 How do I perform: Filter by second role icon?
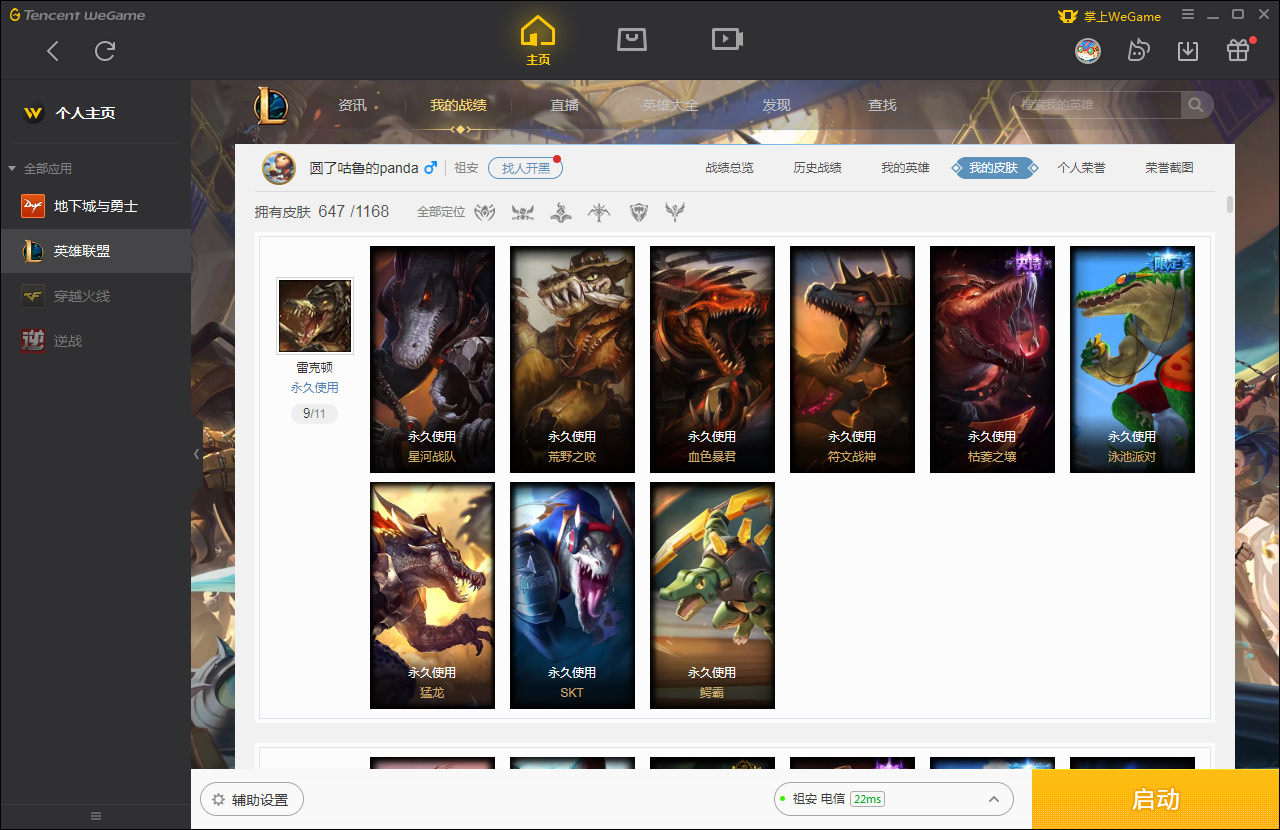tap(523, 212)
